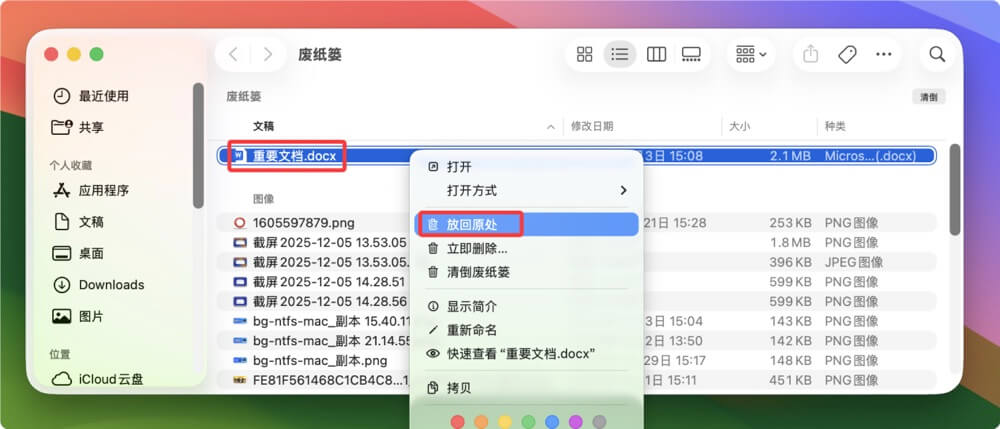Screen dimensions: 1000x429
Task: Switch to gallery view
Action: (691, 54)
